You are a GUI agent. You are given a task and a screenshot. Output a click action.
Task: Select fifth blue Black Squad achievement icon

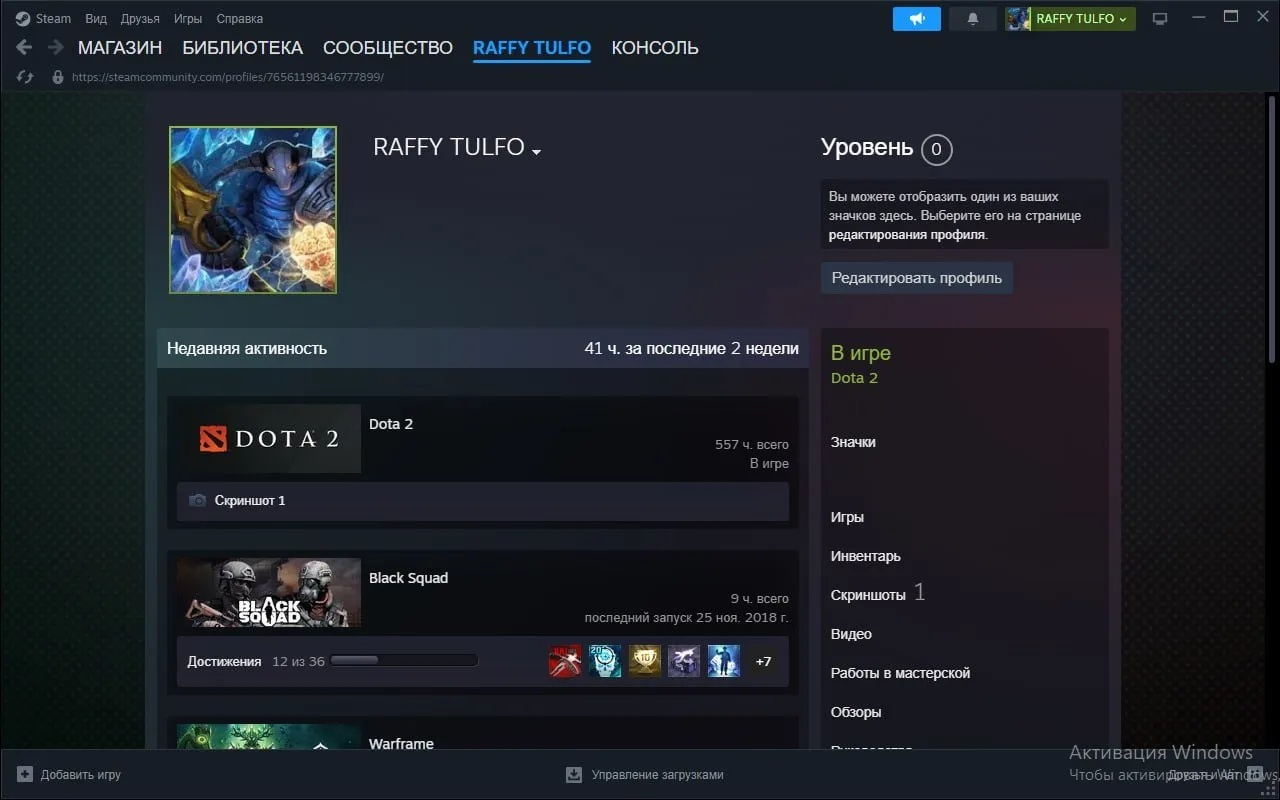724,661
